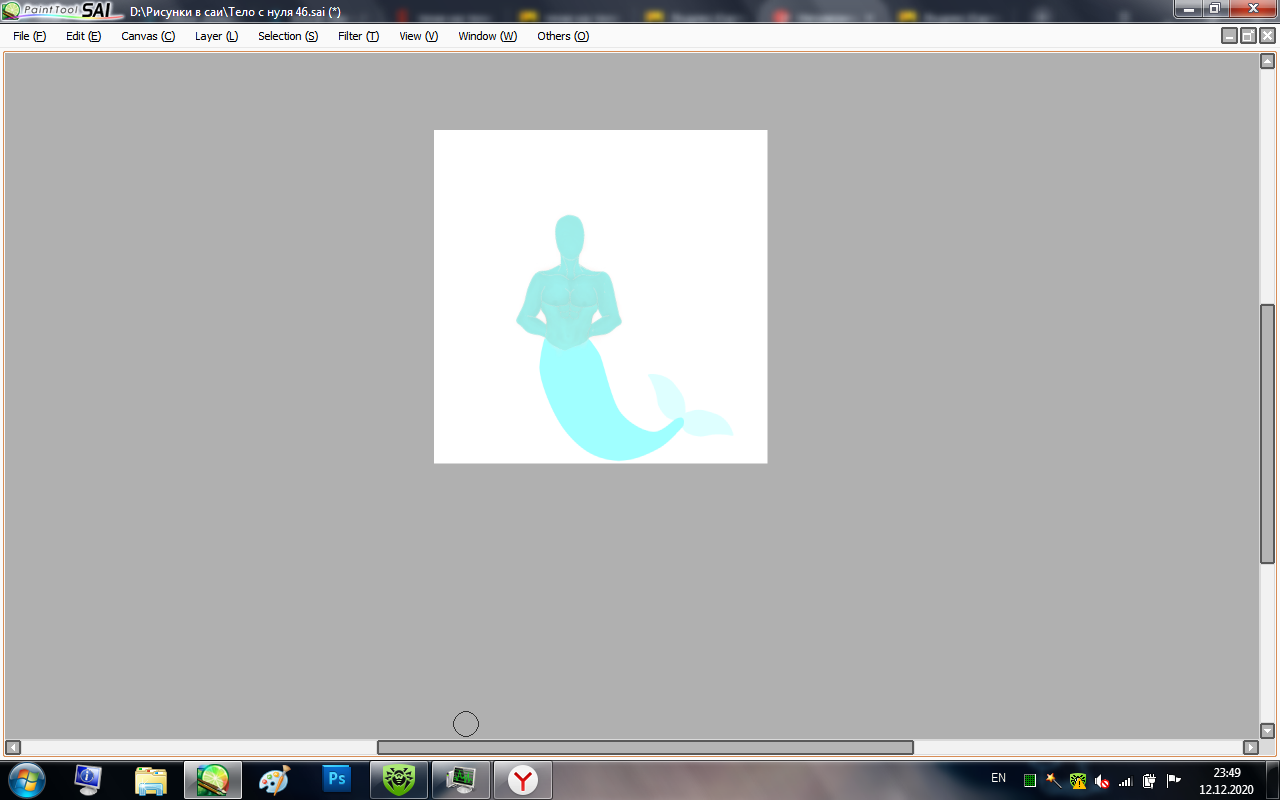Click the horizontal scrollbar thumb
Viewport: 1282px width, 800px height.
coord(645,747)
